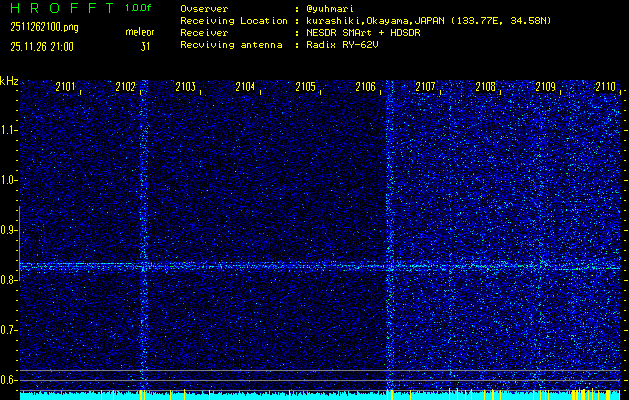629x400 pixels.
Task: Click the timestamp 25.11.26 21:00
Action: point(42,47)
